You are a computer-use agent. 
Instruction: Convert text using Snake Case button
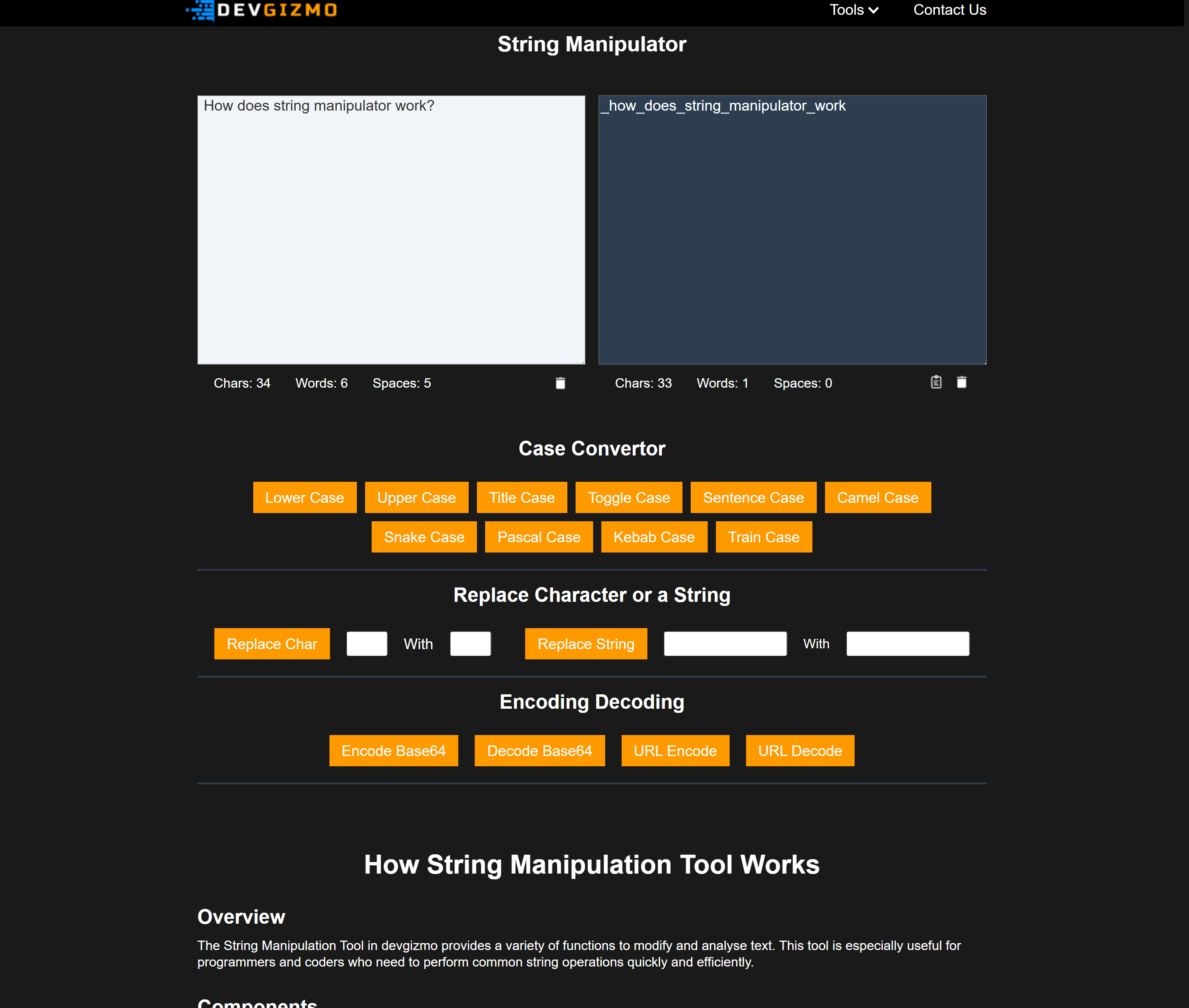click(424, 536)
